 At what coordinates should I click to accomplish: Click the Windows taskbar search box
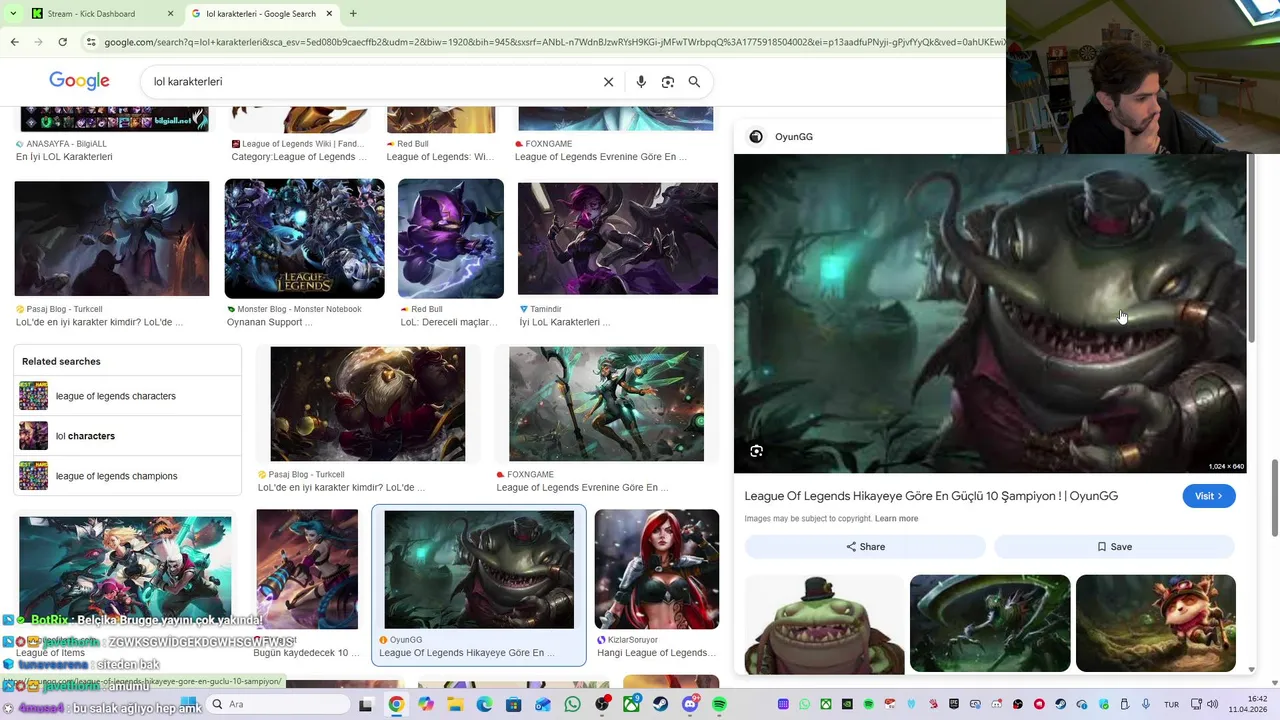pyautogui.click(x=280, y=704)
